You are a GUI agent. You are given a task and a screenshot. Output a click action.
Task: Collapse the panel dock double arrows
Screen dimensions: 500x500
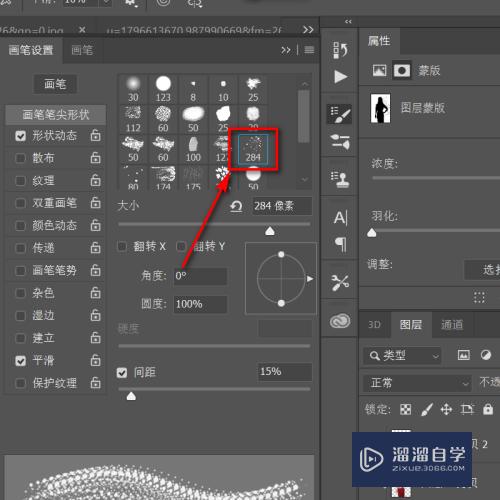[348, 22]
